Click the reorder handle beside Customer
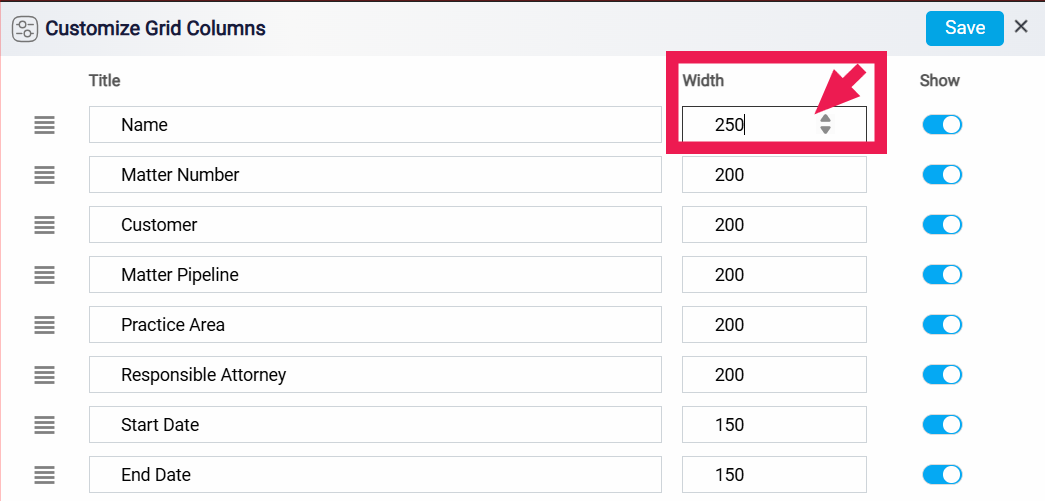1045x501 pixels. [44, 225]
